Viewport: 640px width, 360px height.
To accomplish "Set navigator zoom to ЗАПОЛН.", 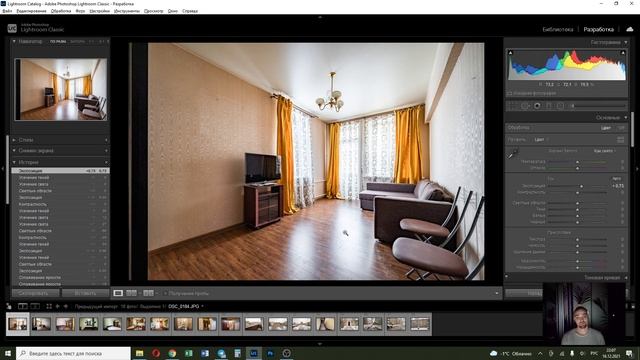I will (x=78, y=41).
